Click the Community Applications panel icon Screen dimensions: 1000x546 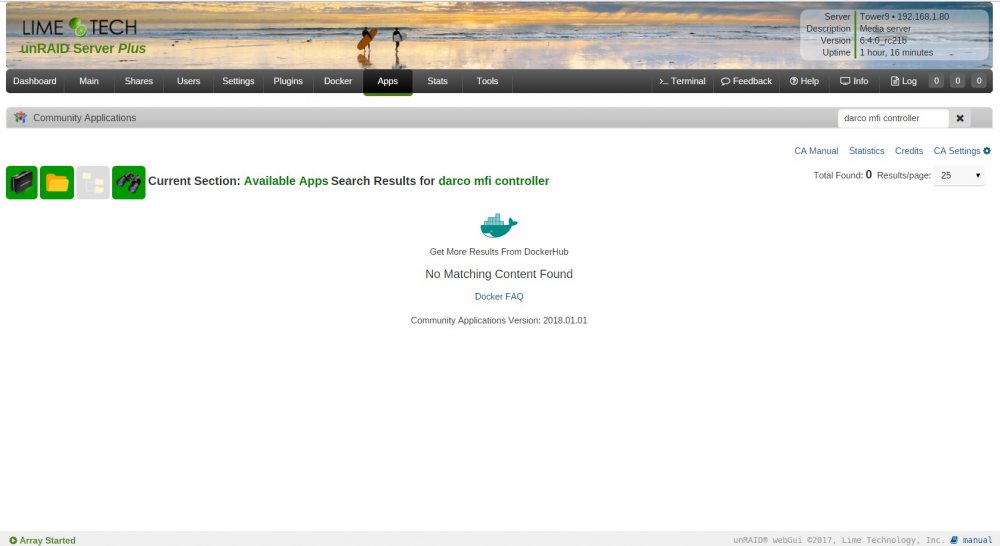point(20,117)
